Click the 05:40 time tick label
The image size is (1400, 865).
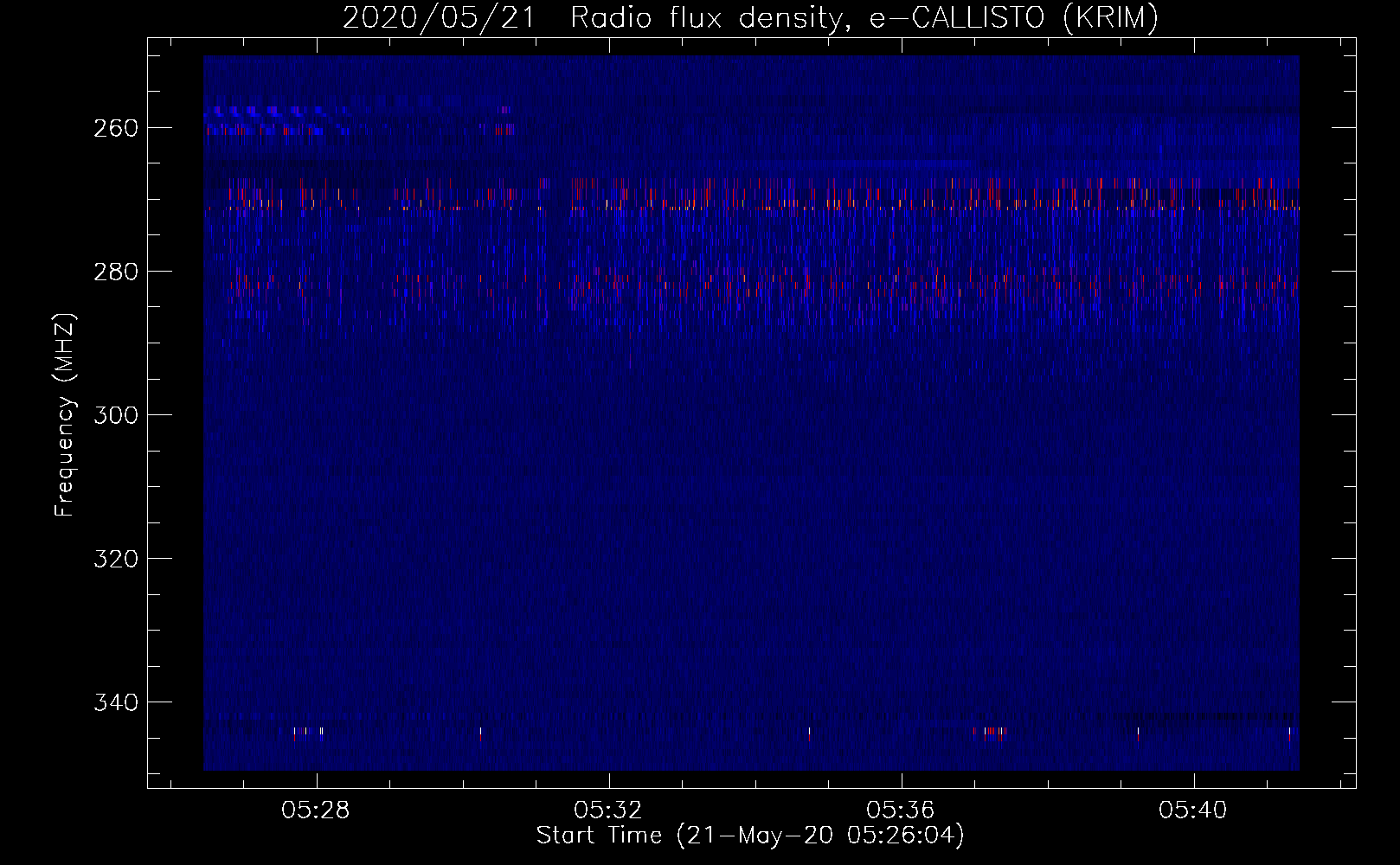pyautogui.click(x=1193, y=811)
